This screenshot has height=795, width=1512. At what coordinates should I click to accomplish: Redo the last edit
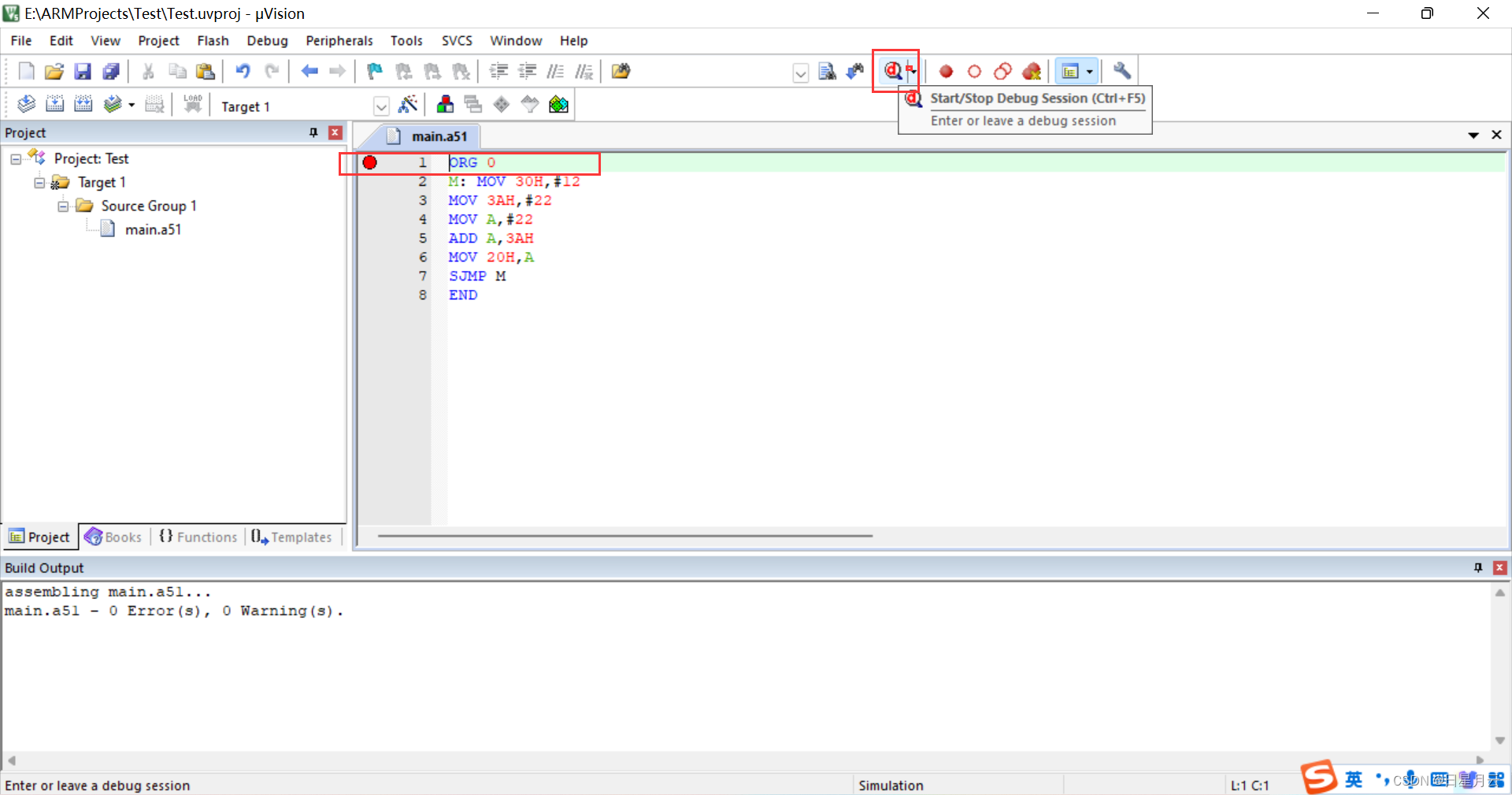(x=272, y=72)
